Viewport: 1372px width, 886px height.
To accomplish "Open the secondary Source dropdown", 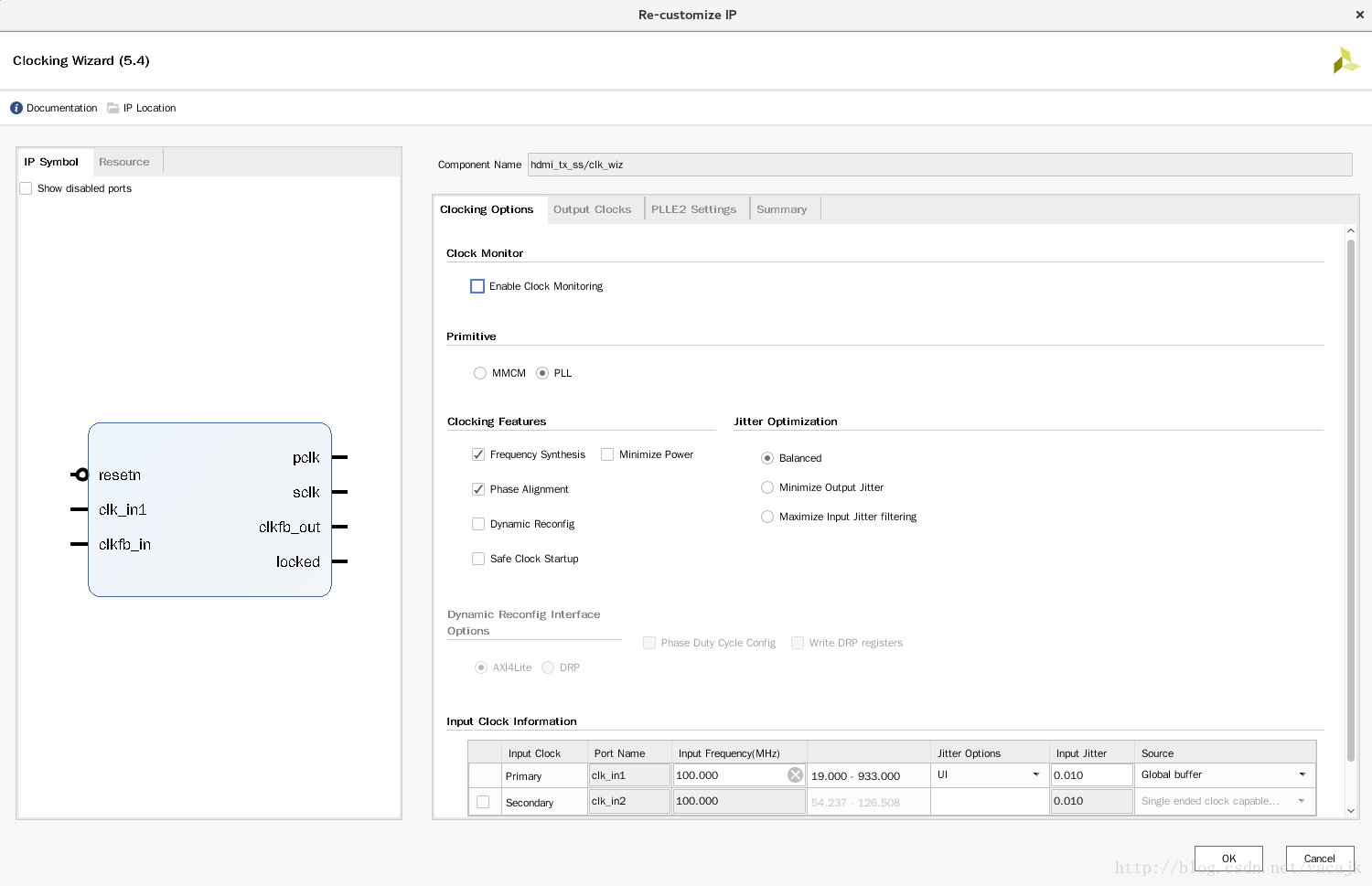I will click(1224, 801).
